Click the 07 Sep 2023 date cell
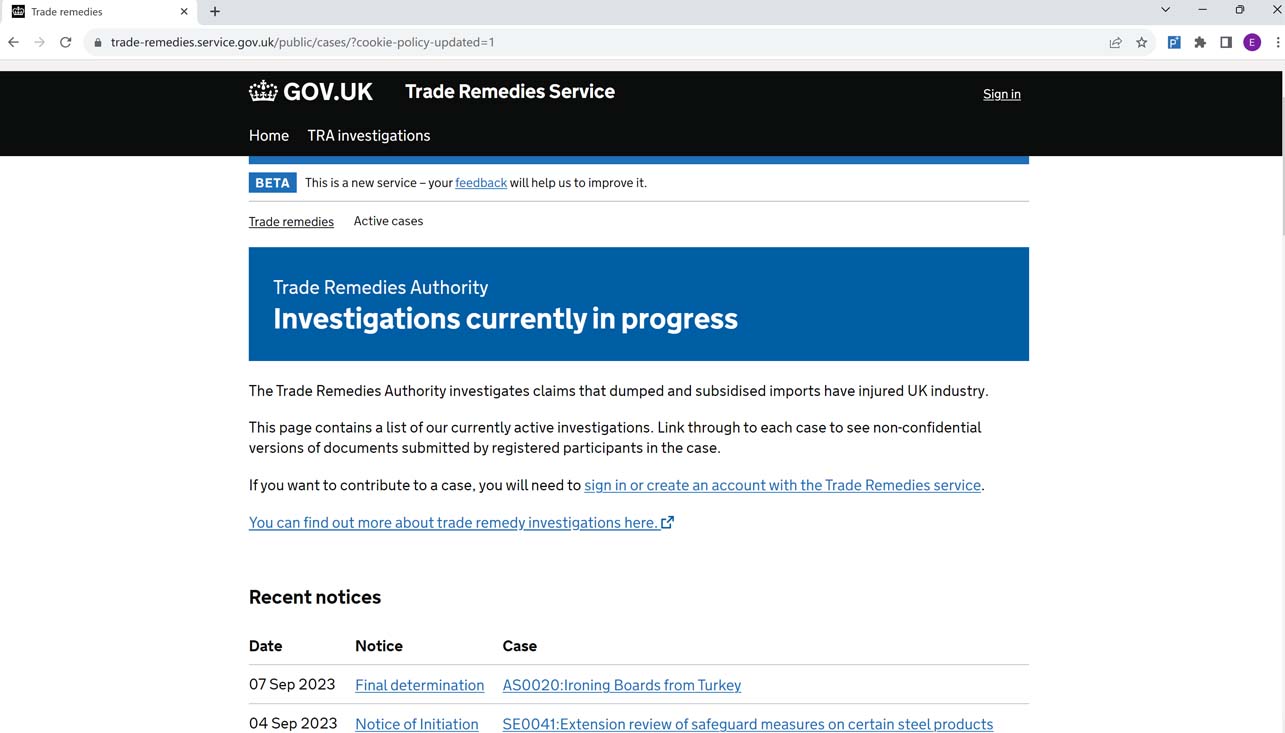Screen dimensions: 1285x733 tap(292, 684)
